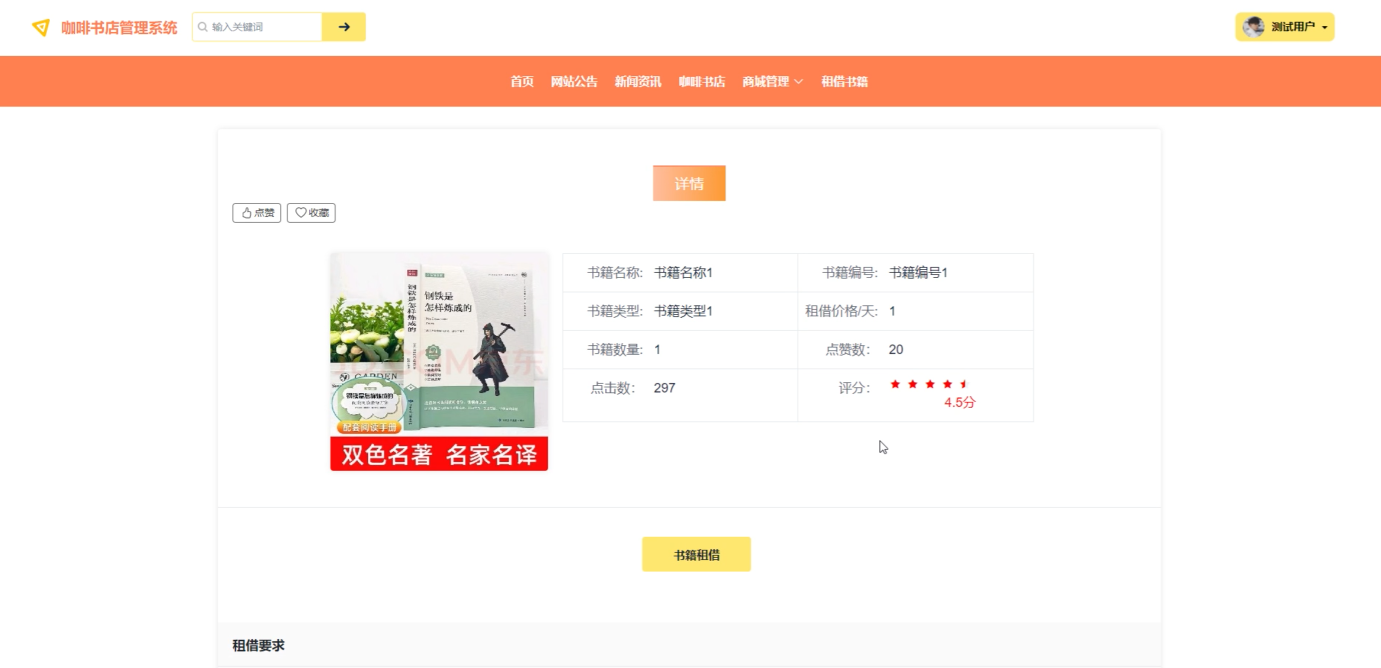Image resolution: width=1381 pixels, height=668 pixels.
Task: Click the 咖啡书店管理系统 site title
Action: [119, 28]
